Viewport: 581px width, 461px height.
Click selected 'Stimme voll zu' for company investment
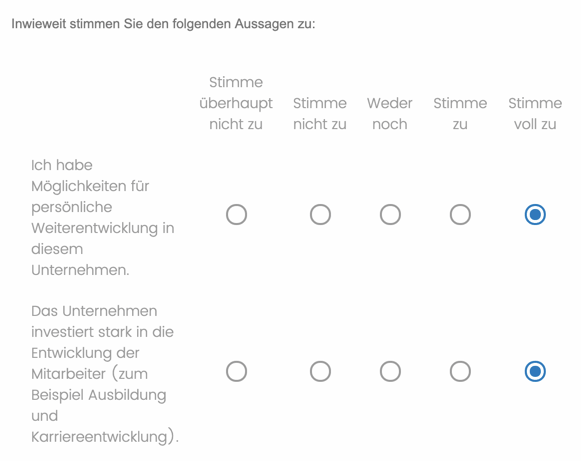[535, 371]
